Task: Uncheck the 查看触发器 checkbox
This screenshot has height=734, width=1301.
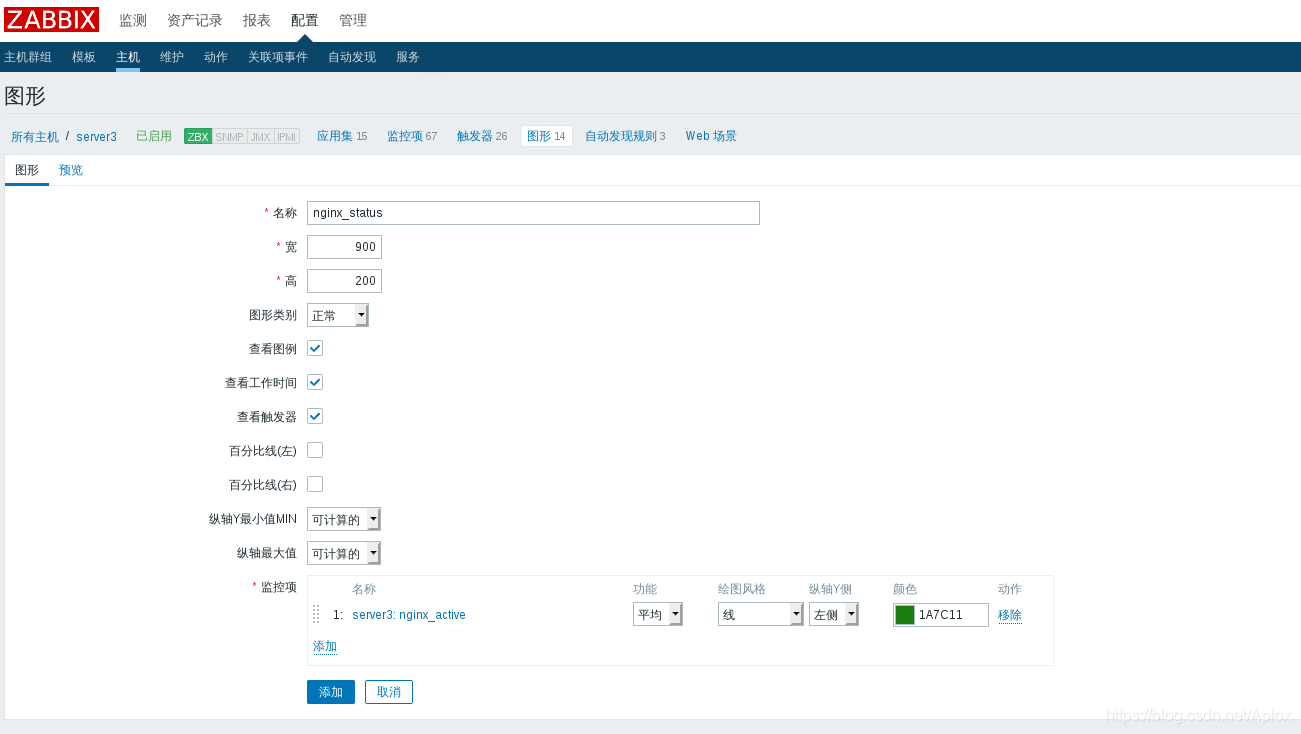Action: 314,416
